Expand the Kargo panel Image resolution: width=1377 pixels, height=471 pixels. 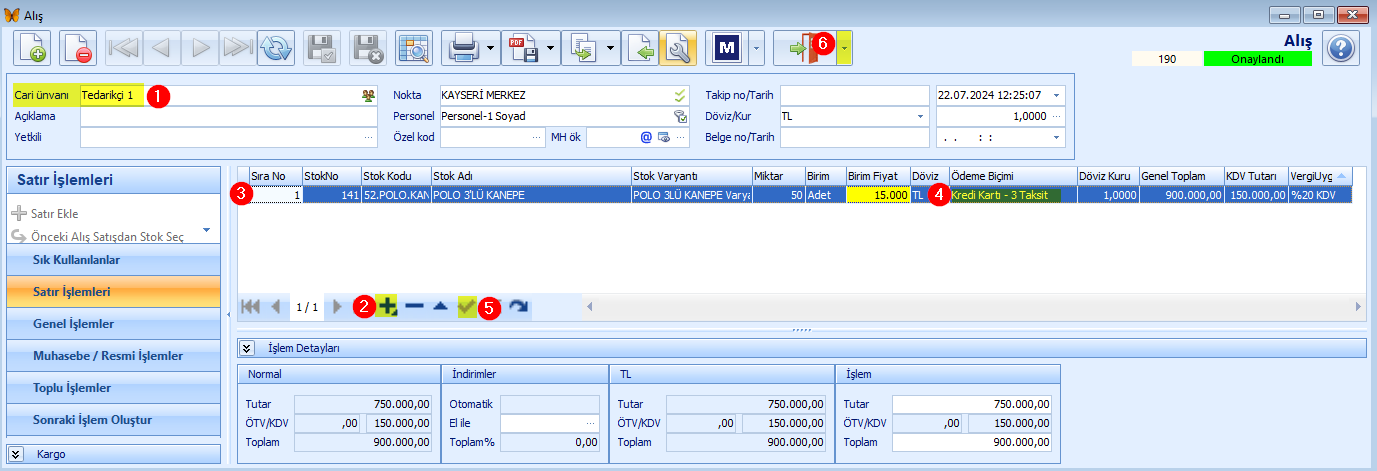click(16, 454)
